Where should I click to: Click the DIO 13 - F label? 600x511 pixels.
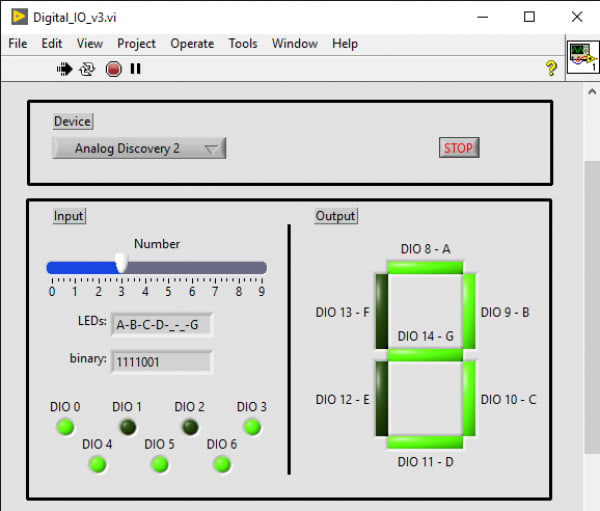[x=342, y=312]
